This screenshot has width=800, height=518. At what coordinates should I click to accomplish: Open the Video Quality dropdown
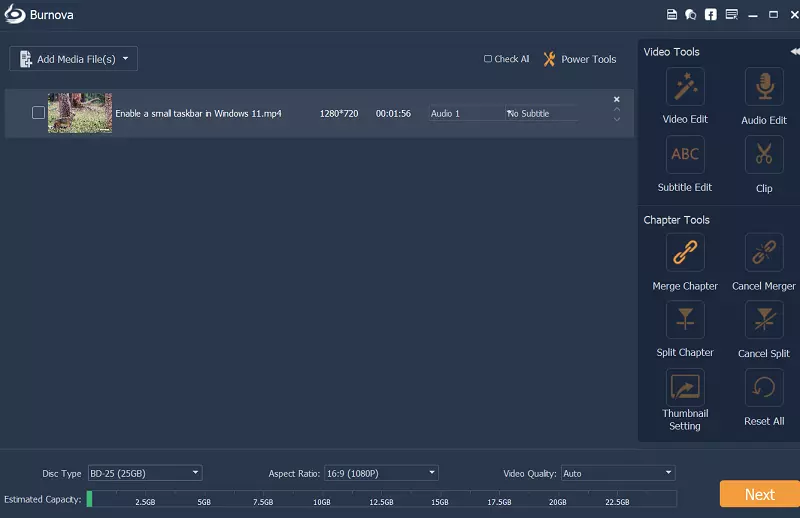(618, 473)
